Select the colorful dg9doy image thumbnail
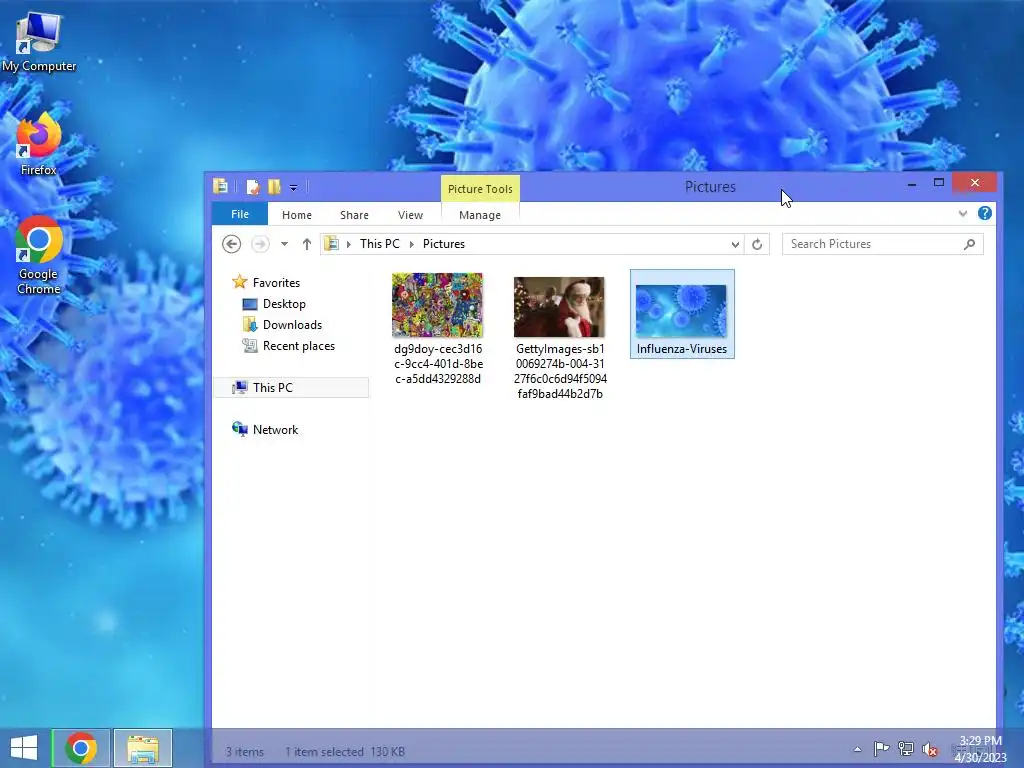The image size is (1024, 768). (438, 305)
